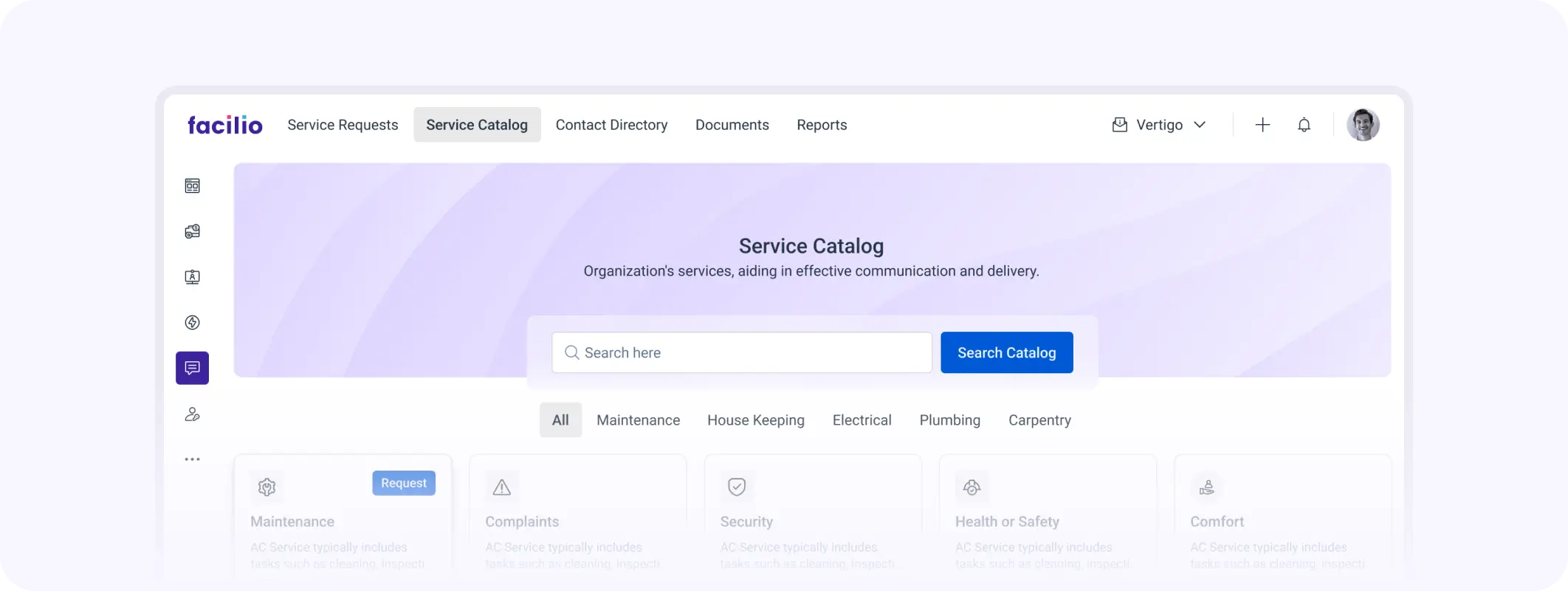Filter catalog by House Keeping
1568x591 pixels.
click(x=756, y=420)
